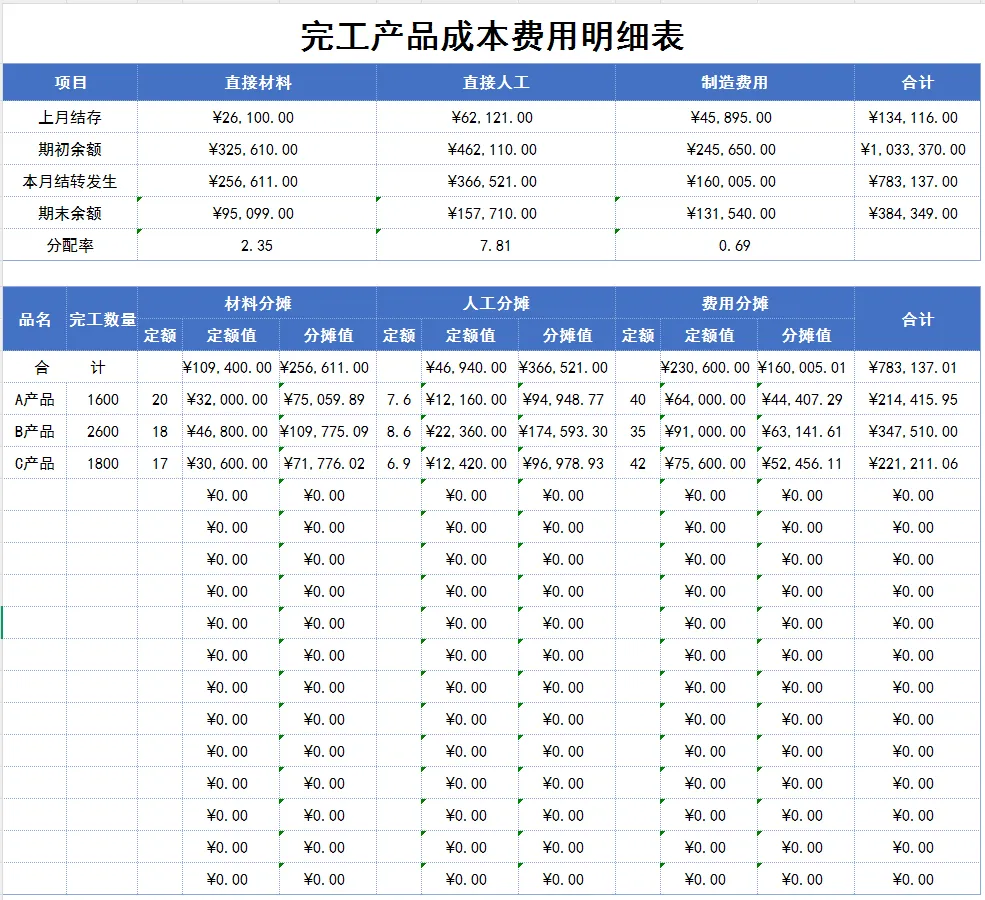Click the 完工数量 header cell

102,319
